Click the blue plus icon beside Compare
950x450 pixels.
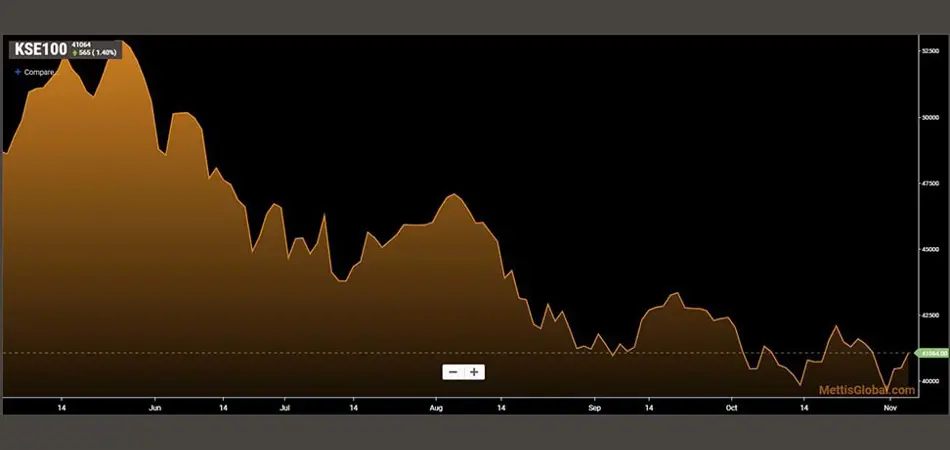coord(17,72)
